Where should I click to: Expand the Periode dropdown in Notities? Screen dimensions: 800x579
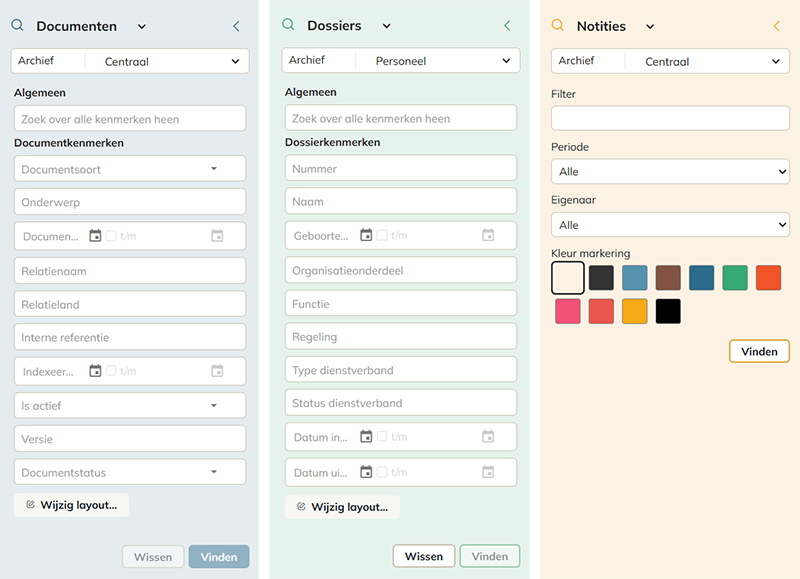[670, 172]
